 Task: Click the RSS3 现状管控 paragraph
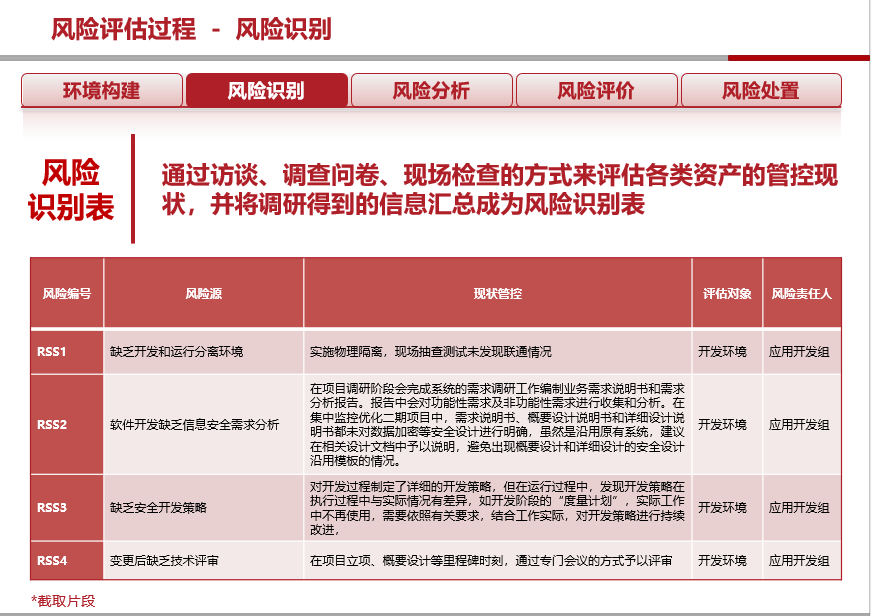[x=497, y=508]
